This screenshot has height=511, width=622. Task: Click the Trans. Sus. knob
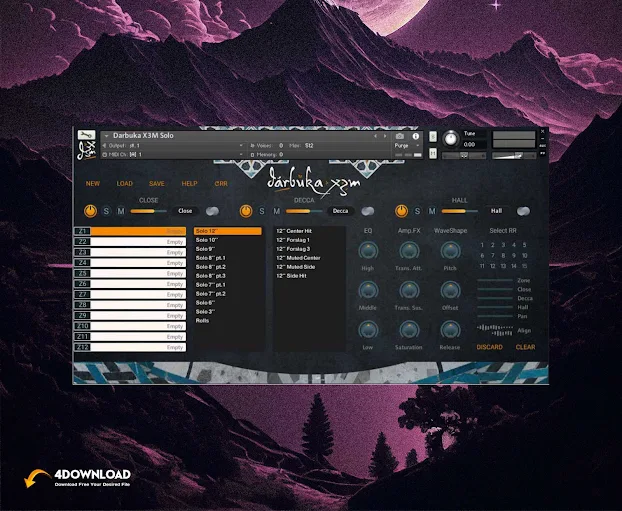click(409, 290)
